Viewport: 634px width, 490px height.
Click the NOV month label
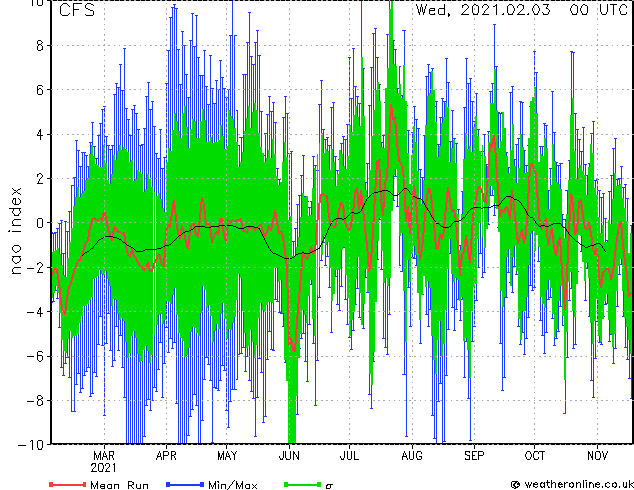point(597,456)
